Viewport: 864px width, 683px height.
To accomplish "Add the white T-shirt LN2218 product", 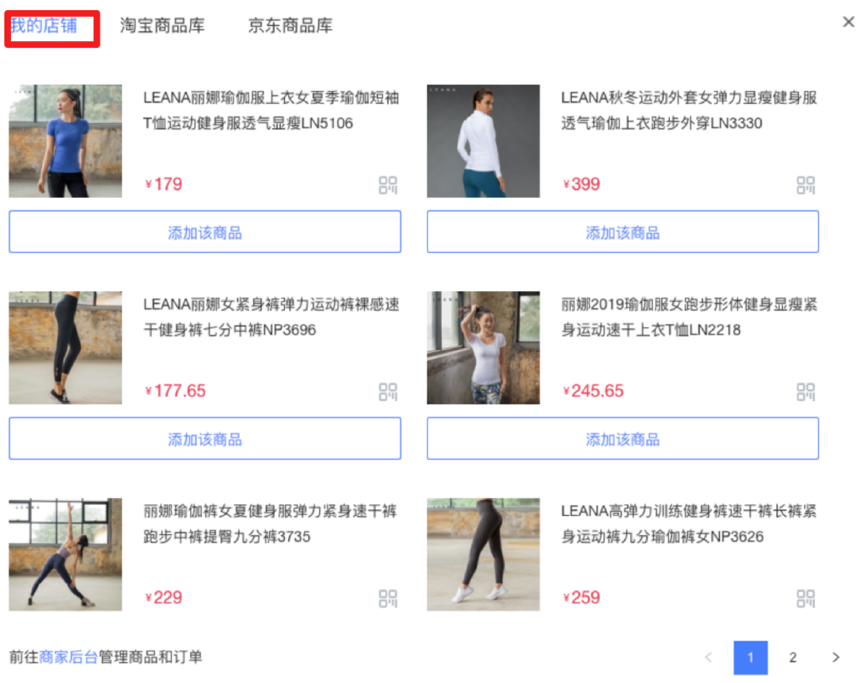I will click(x=623, y=438).
